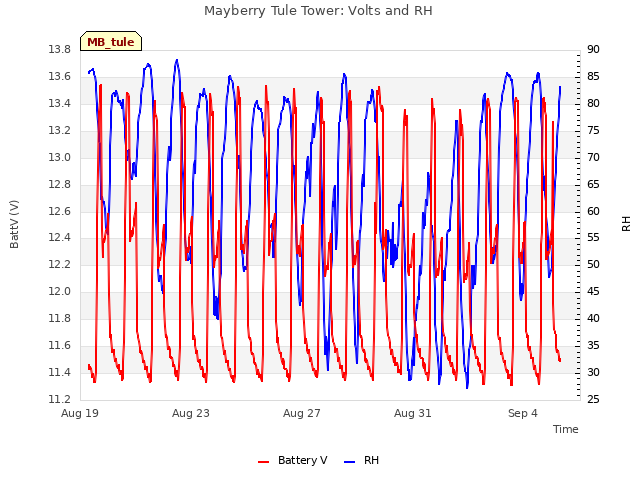Click the 70 RH tick label
This screenshot has width=640, height=480.
click(x=593, y=158)
